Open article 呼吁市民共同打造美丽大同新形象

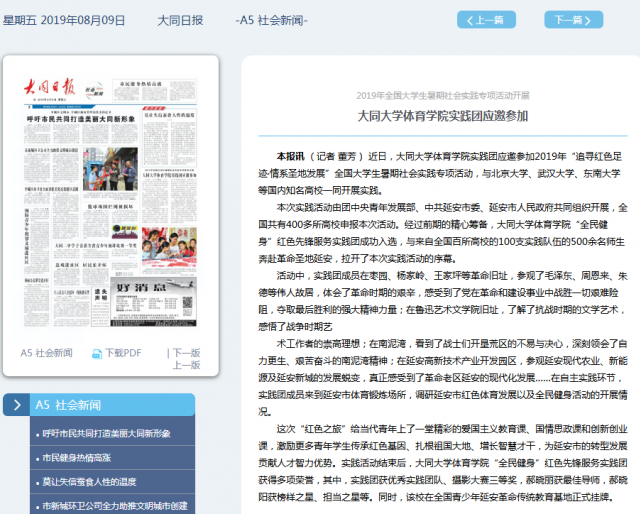point(107,434)
